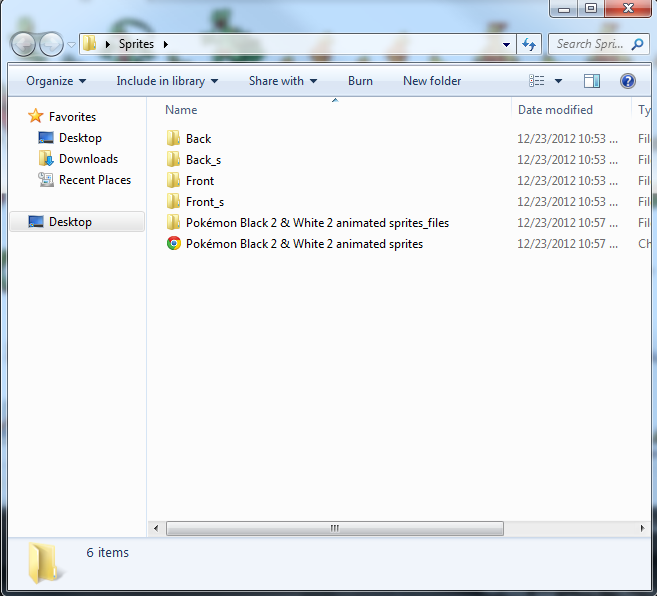Click the Burn toolbar button

click(360, 81)
